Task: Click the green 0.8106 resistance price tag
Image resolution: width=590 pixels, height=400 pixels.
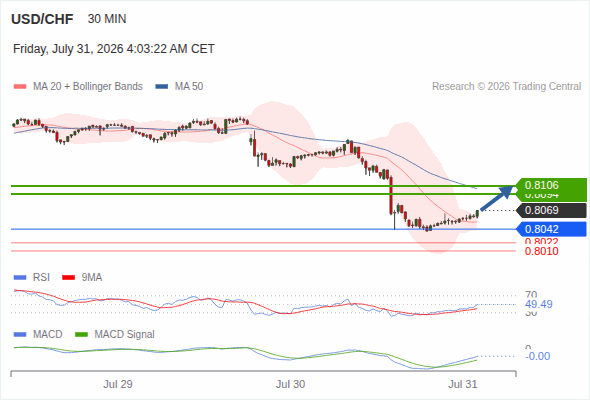Action: (x=551, y=185)
